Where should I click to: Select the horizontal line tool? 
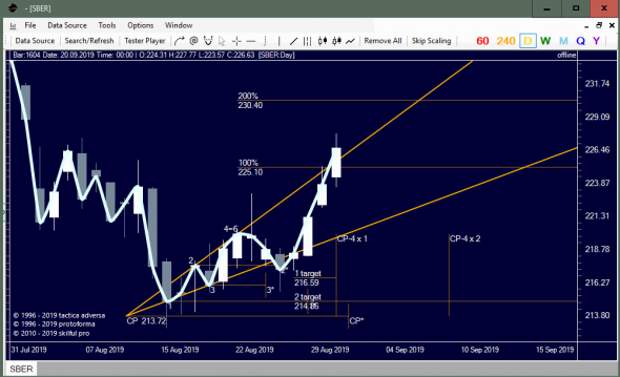pyautogui.click(x=251, y=41)
